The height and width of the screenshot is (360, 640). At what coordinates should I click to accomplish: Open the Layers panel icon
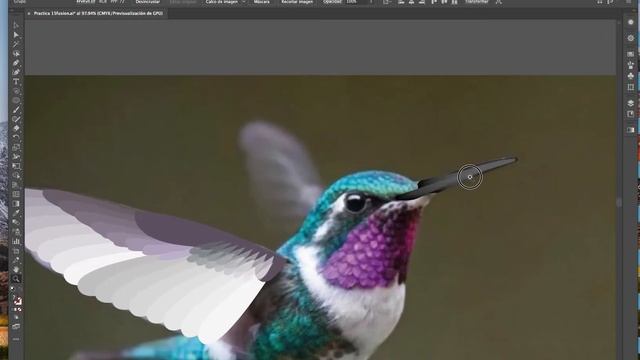631,103
